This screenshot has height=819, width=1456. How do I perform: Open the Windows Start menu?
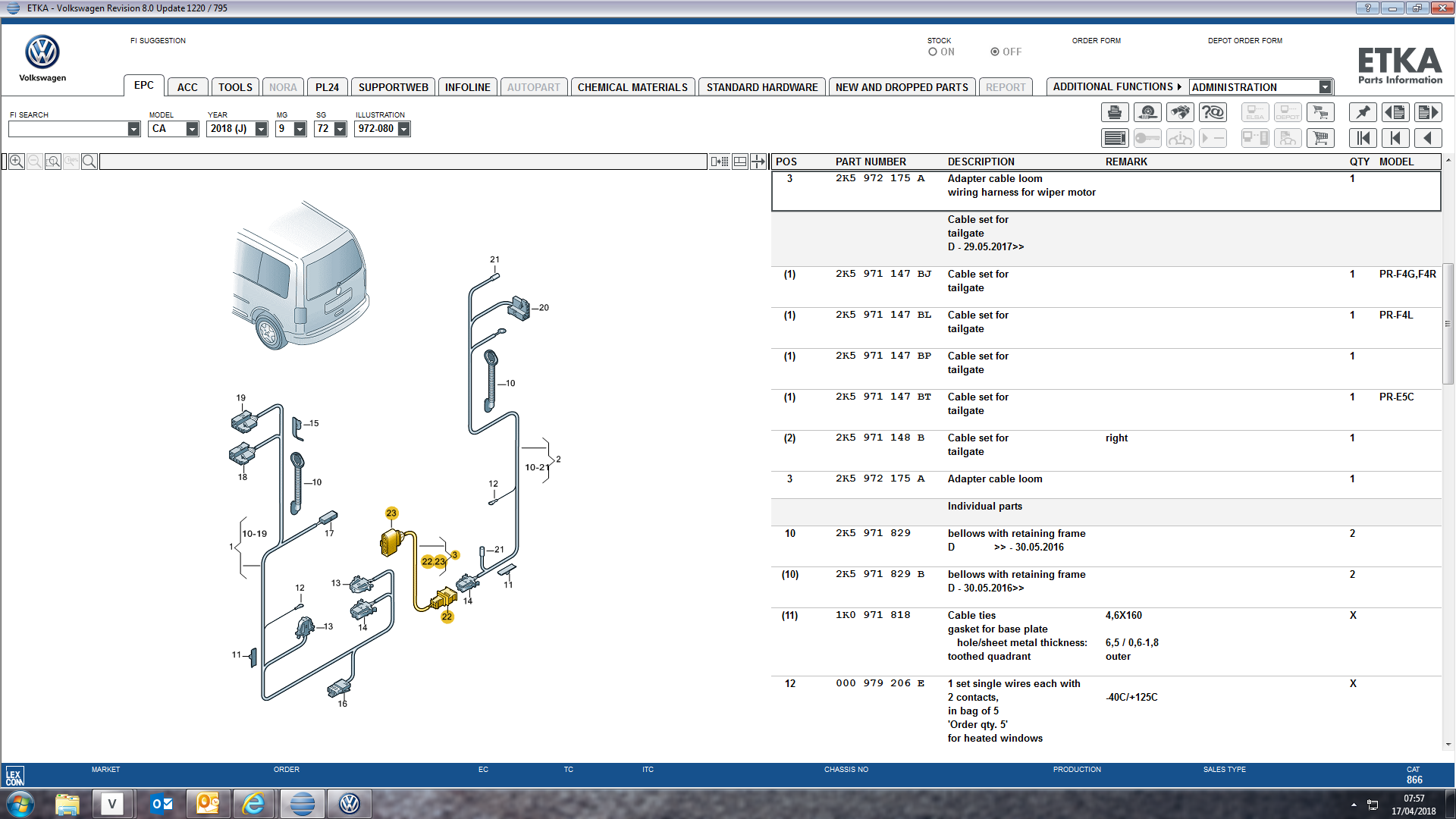(20, 804)
